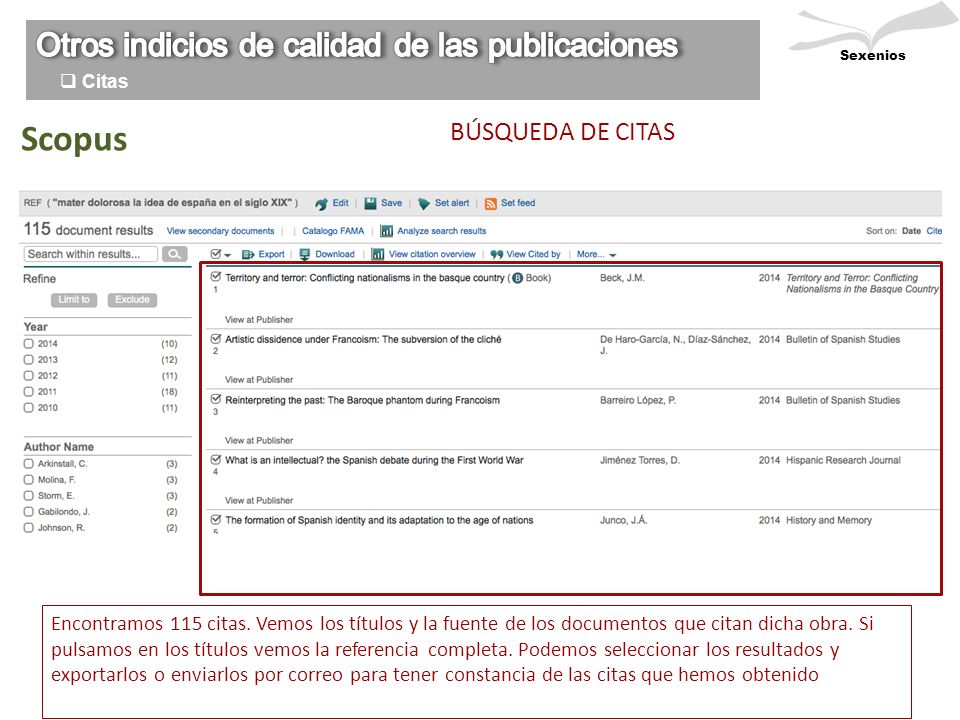The width and height of the screenshot is (960, 720).
Task: Uncheck the Reinterpreting the past result checkbox
Action: pos(216,399)
